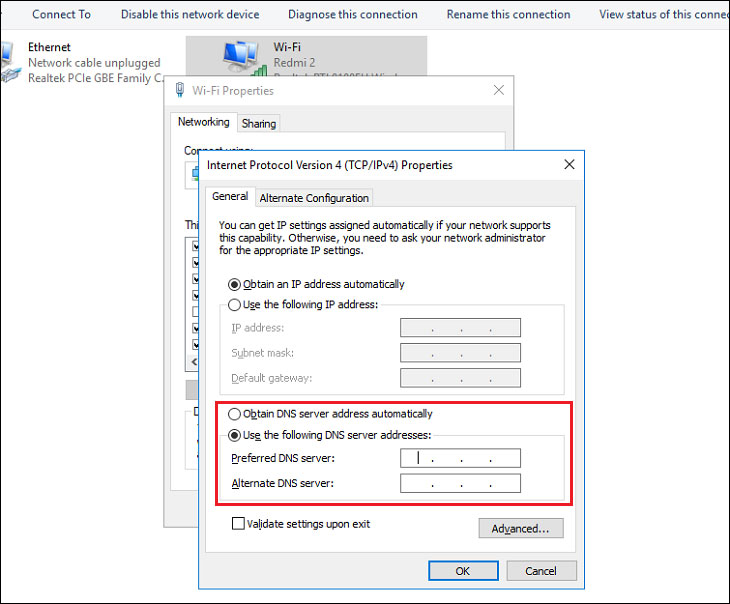Open the Networking tab
This screenshot has width=730, height=604.
(x=203, y=122)
